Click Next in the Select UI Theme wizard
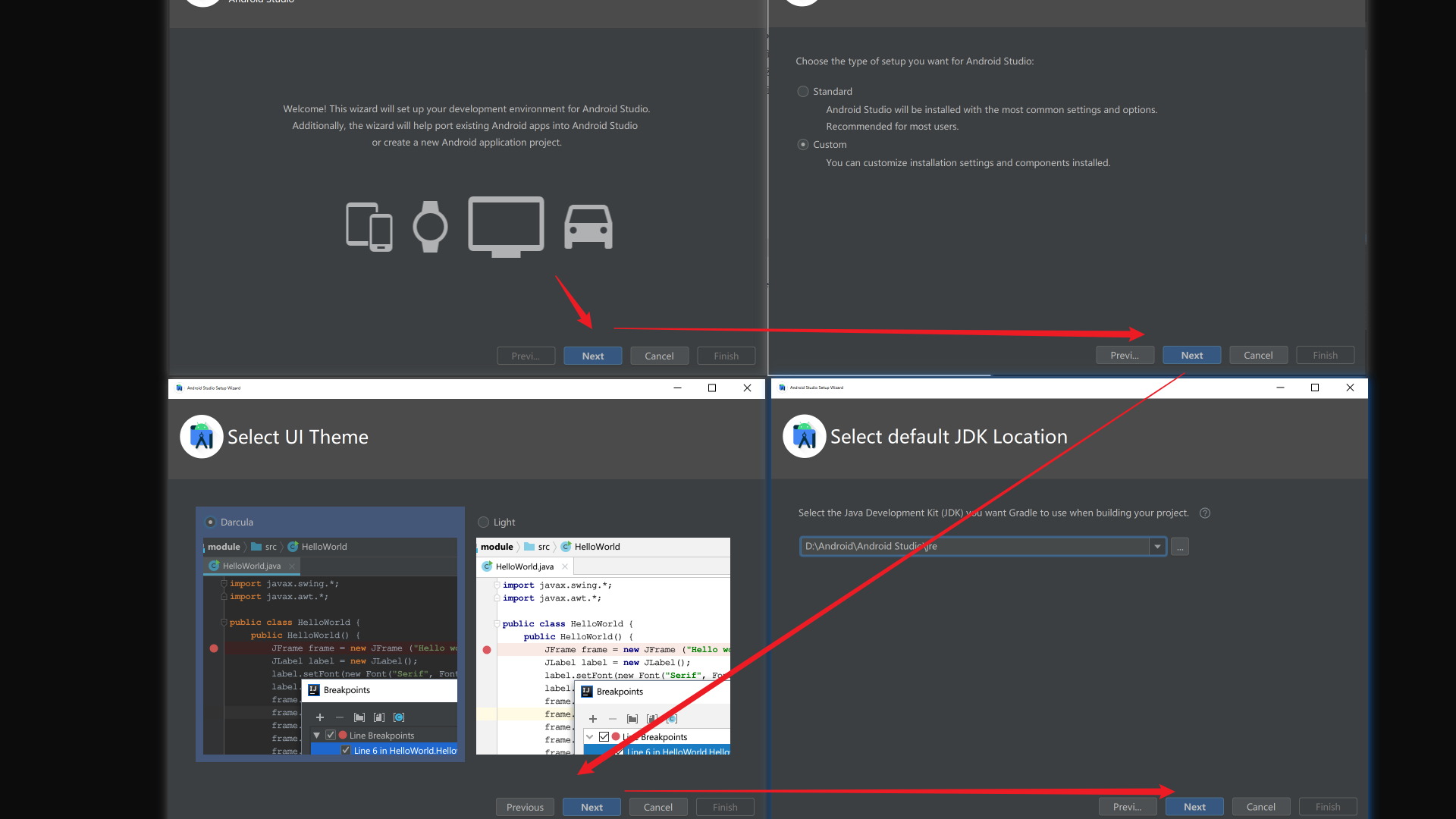Screen dimensions: 1456x819 (591, 807)
